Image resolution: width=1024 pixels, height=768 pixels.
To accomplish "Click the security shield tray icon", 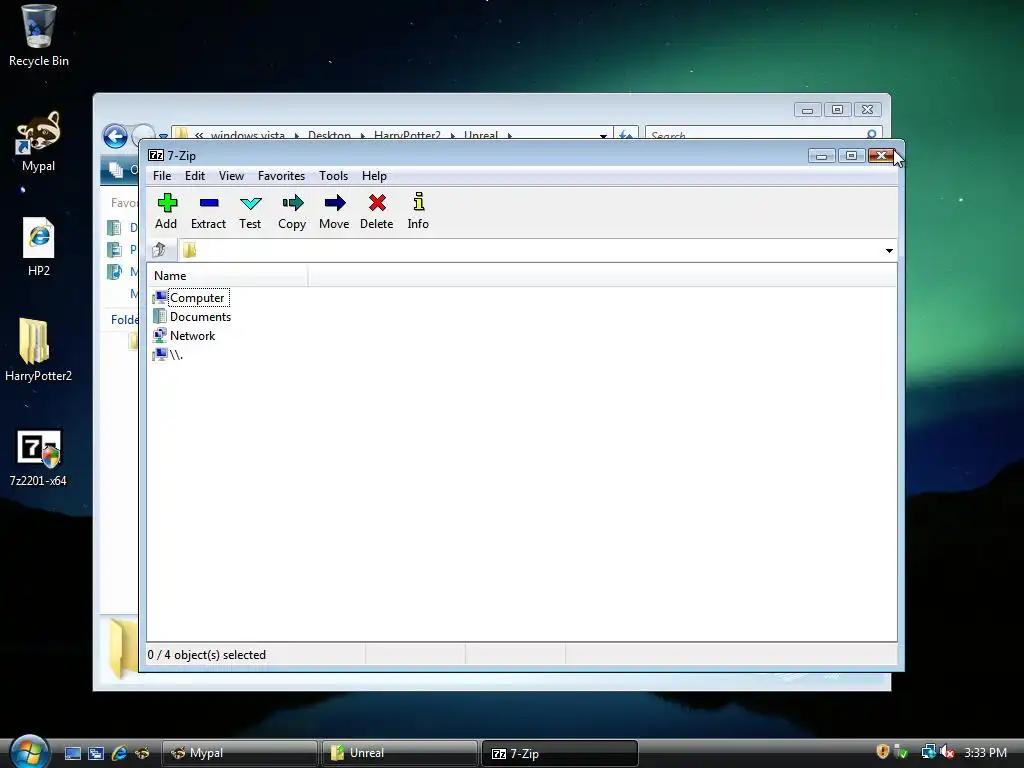I will pyautogui.click(x=883, y=752).
